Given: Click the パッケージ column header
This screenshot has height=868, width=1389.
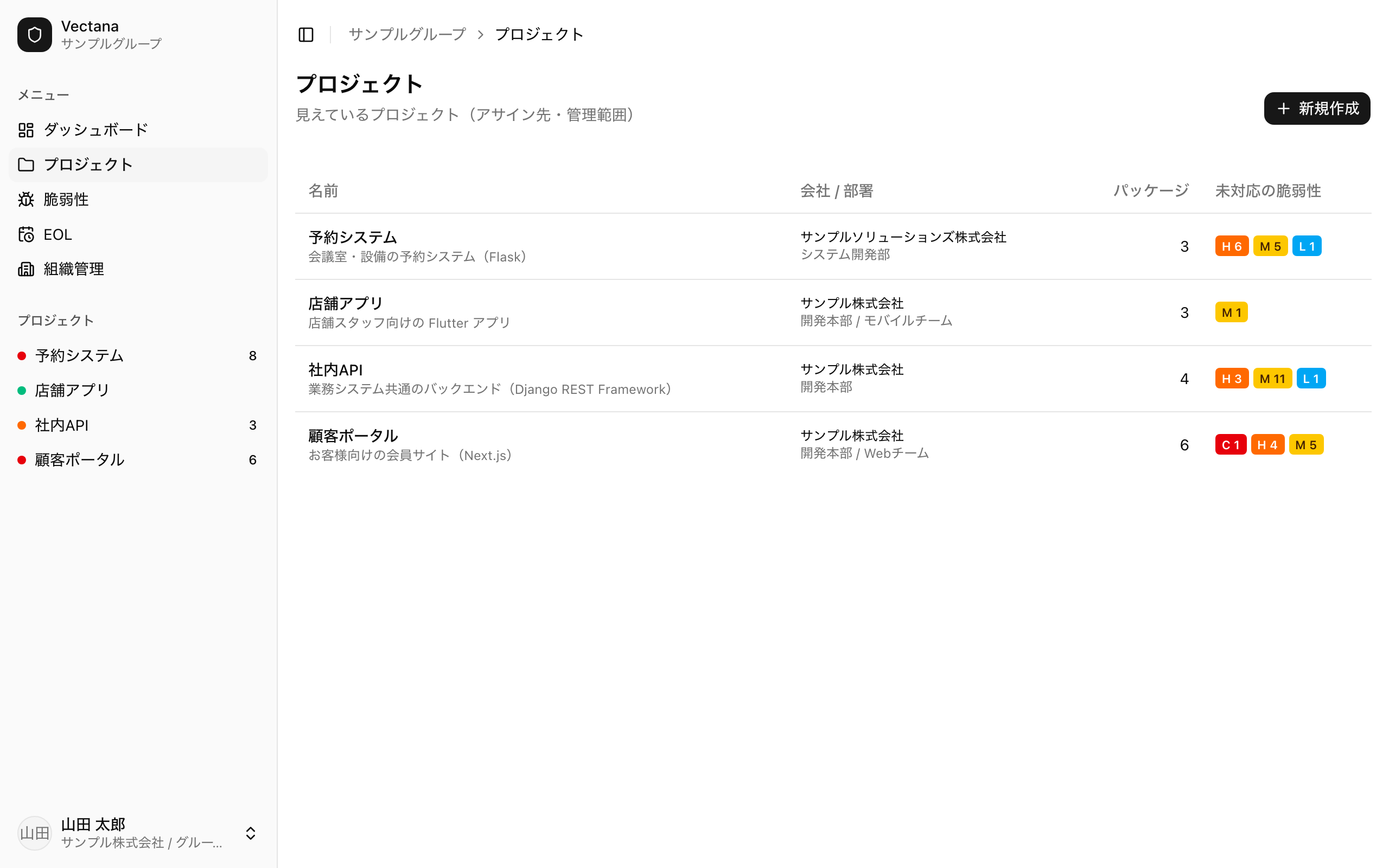Looking at the screenshot, I should [x=1151, y=190].
